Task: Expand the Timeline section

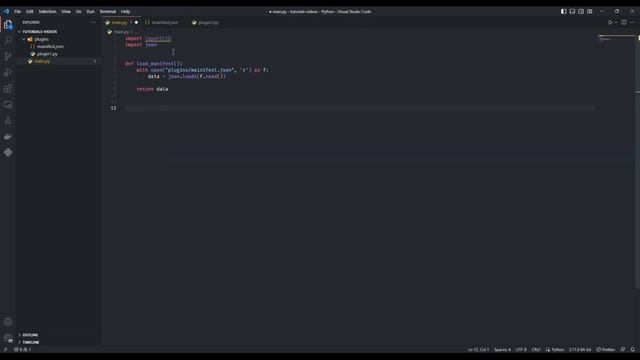Action: click(x=31, y=342)
